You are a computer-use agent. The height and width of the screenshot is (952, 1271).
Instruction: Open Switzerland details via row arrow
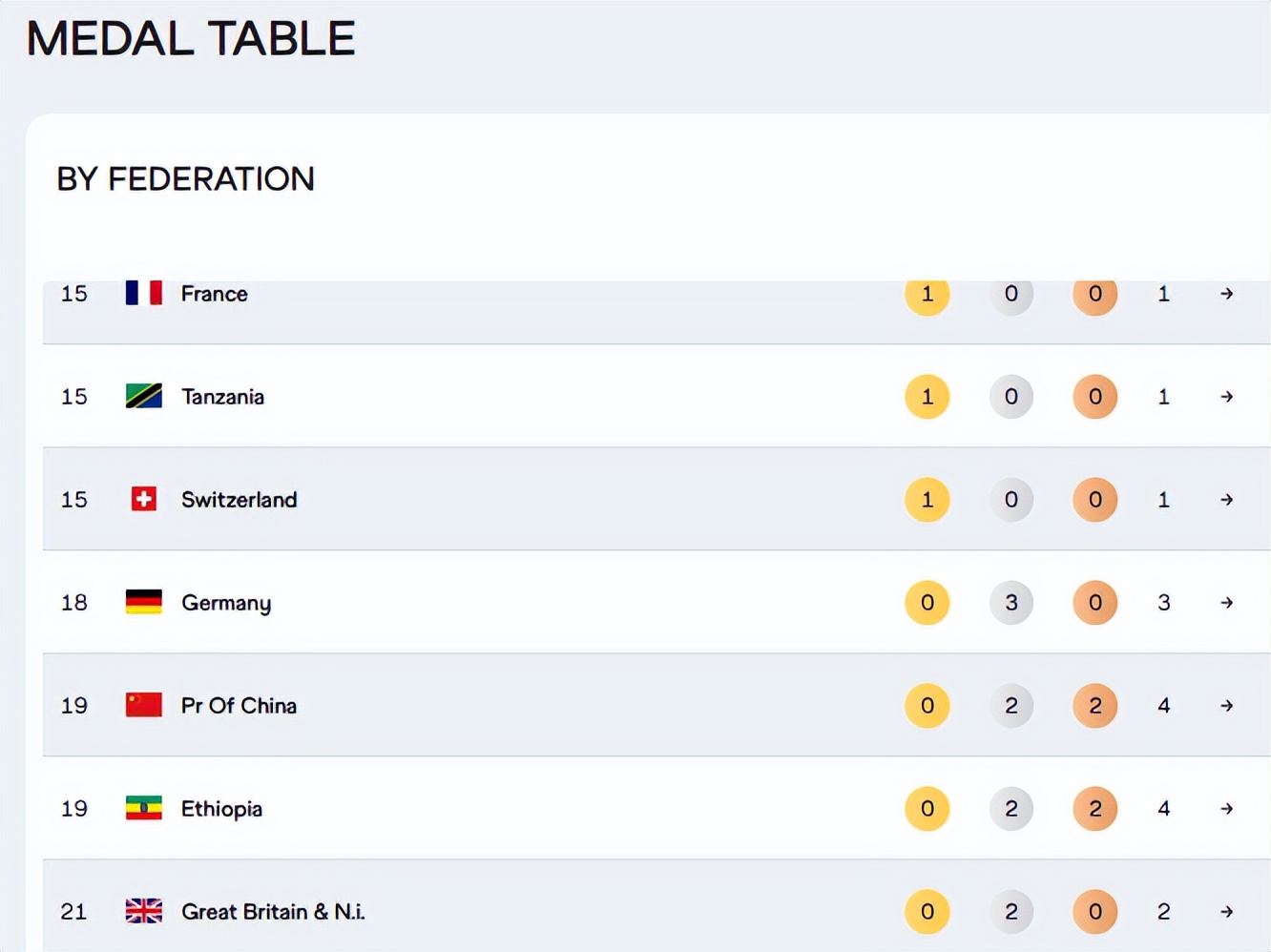[x=1227, y=500]
